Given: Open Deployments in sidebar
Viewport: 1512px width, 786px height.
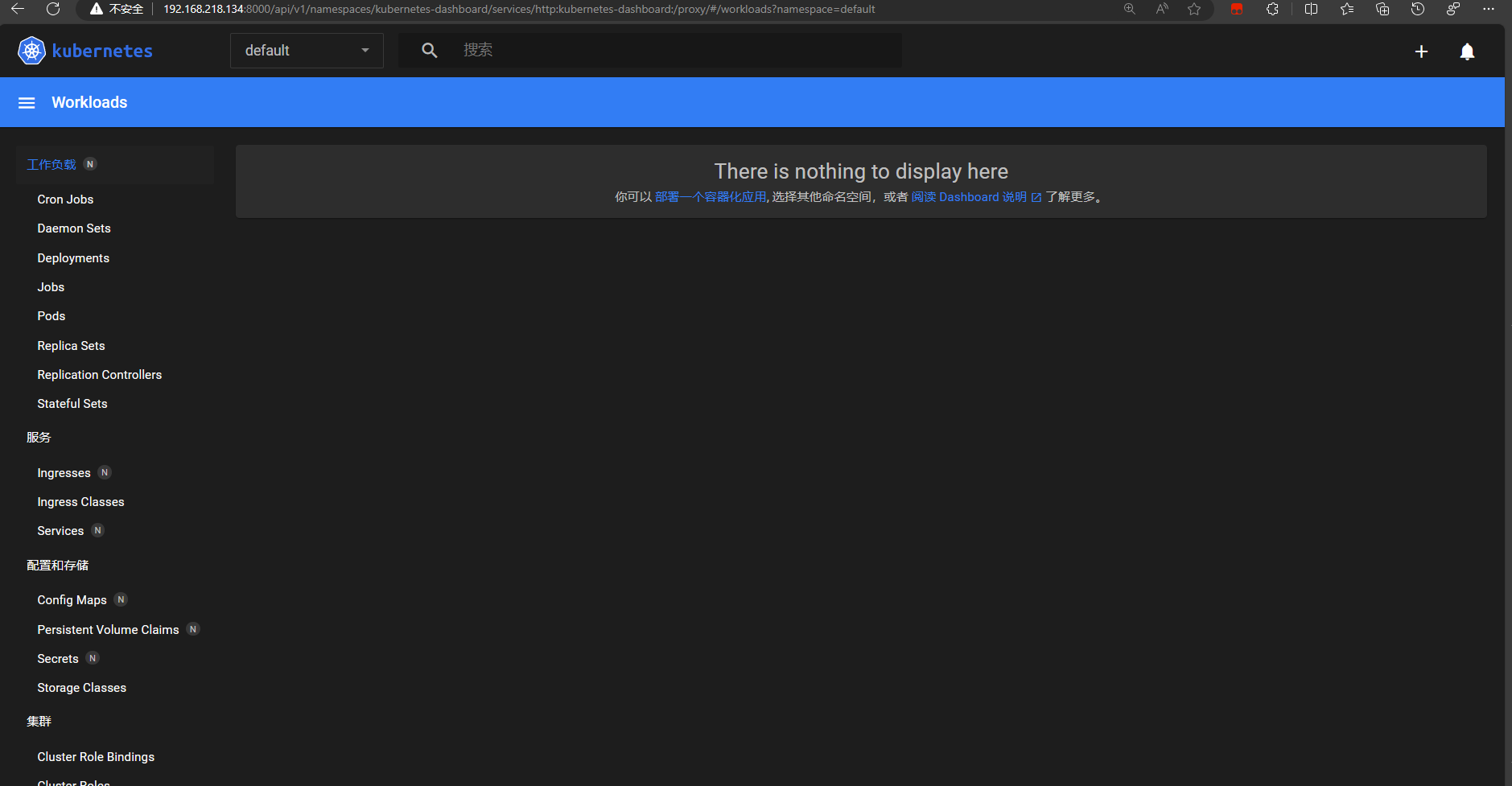Looking at the screenshot, I should (73, 258).
